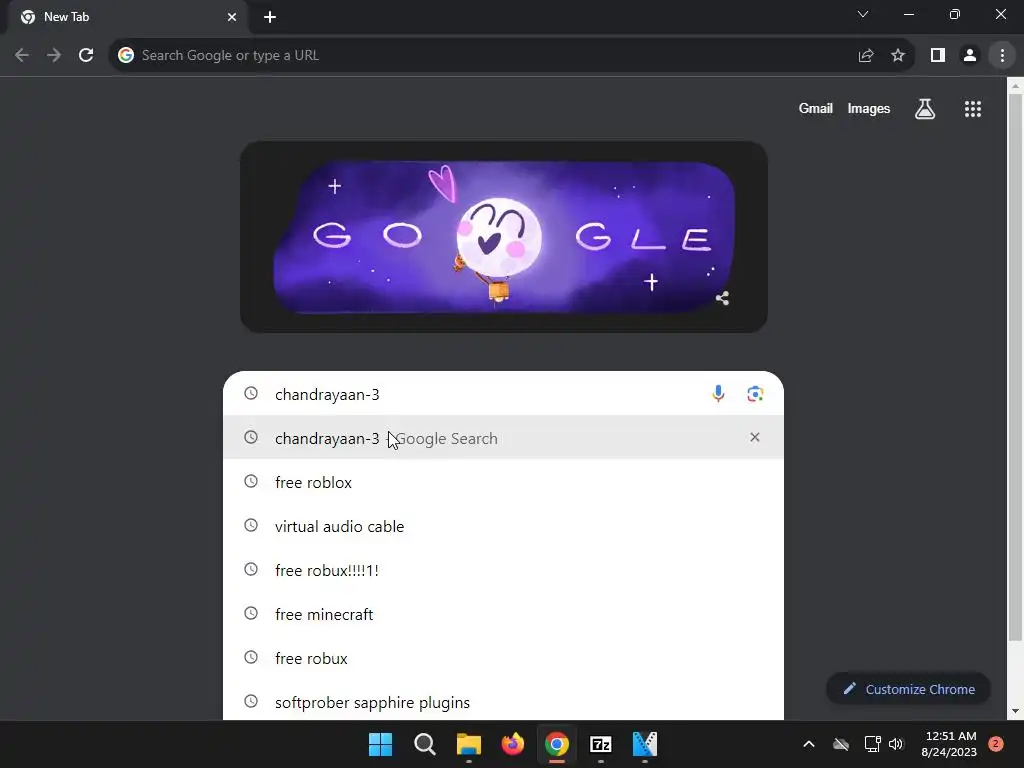Image resolution: width=1024 pixels, height=768 pixels.
Task: Expand the tab search dropdown arrow
Action: tap(863, 14)
